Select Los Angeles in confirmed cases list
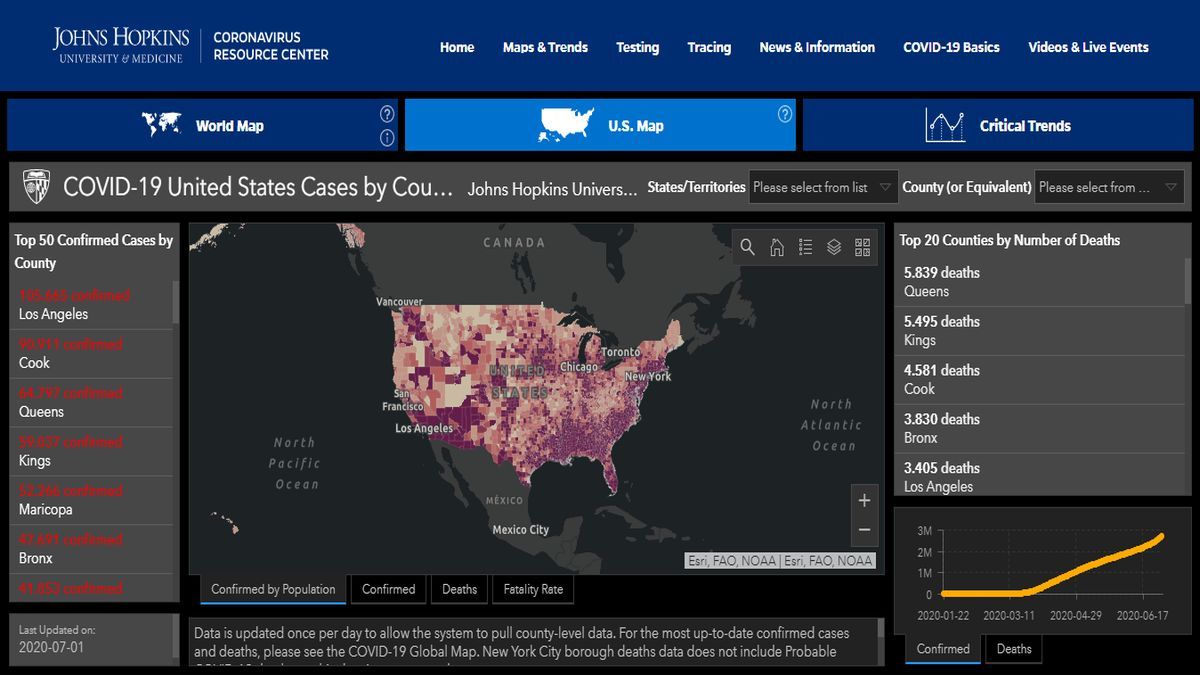Image resolution: width=1200 pixels, height=675 pixels. coord(91,304)
